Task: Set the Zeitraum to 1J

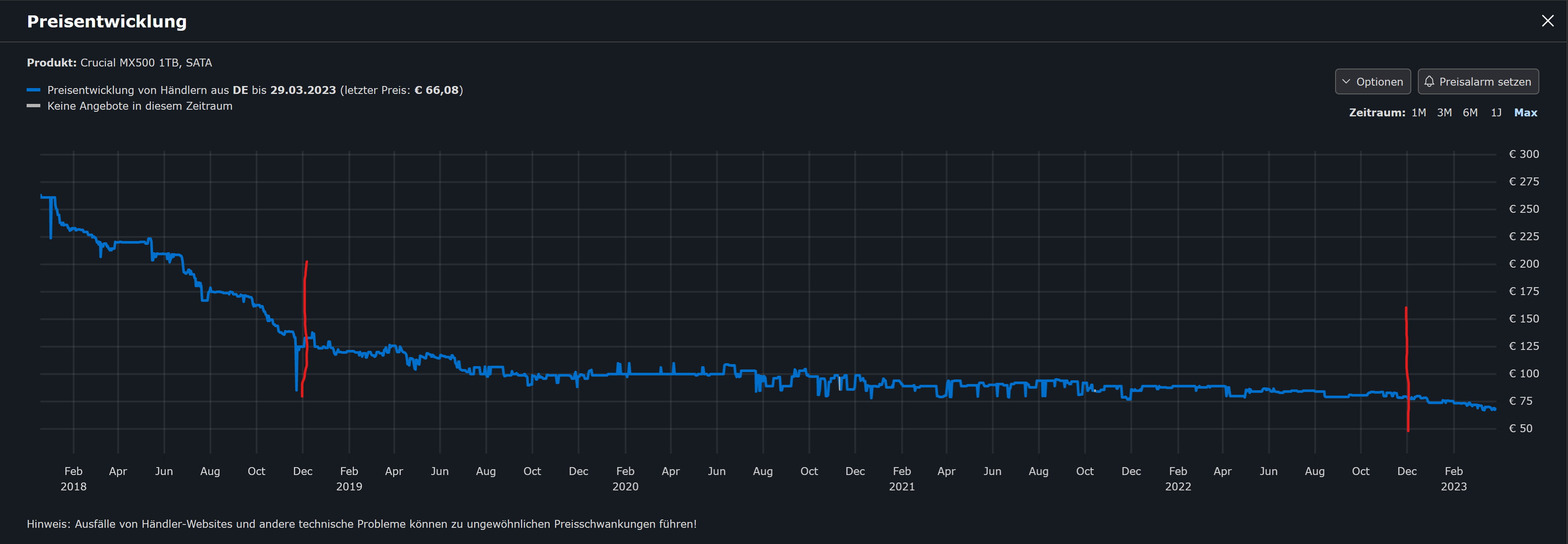Action: coord(1496,113)
